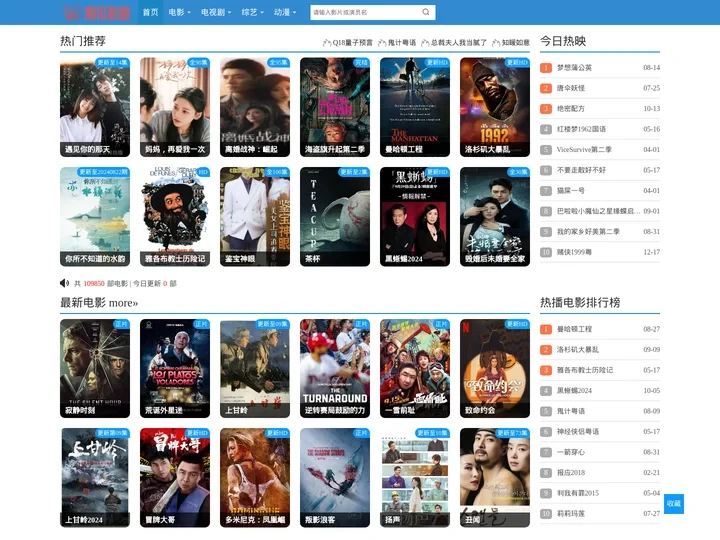Open the 妈妈，再爱我一次 poster
720x540 pixels.
tap(174, 107)
